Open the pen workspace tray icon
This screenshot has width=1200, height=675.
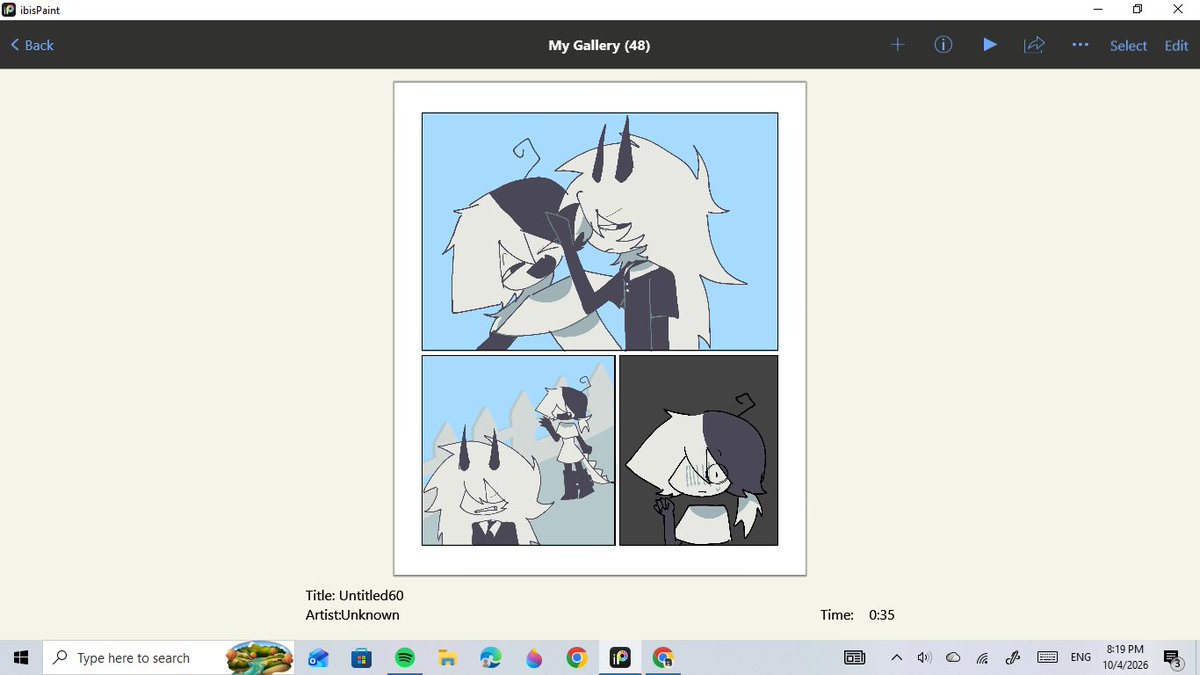pos(1012,658)
